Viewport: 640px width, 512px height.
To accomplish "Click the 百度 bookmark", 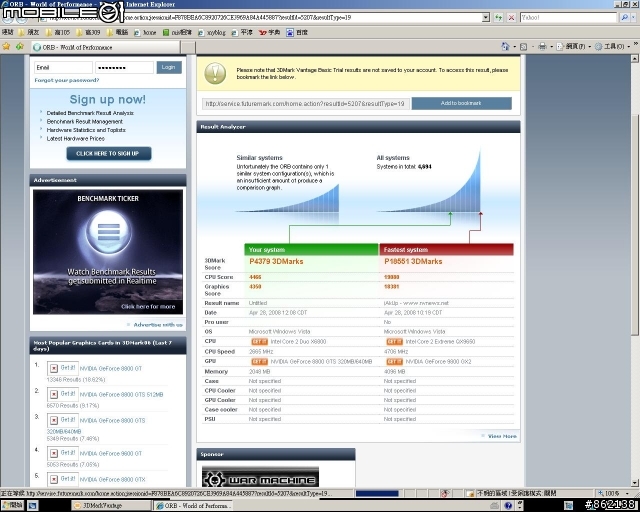I will 297,32.
